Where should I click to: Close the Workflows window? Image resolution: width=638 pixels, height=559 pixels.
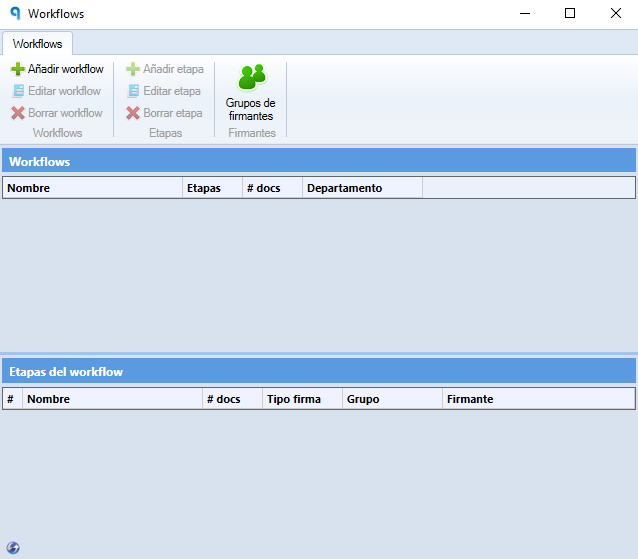[616, 13]
